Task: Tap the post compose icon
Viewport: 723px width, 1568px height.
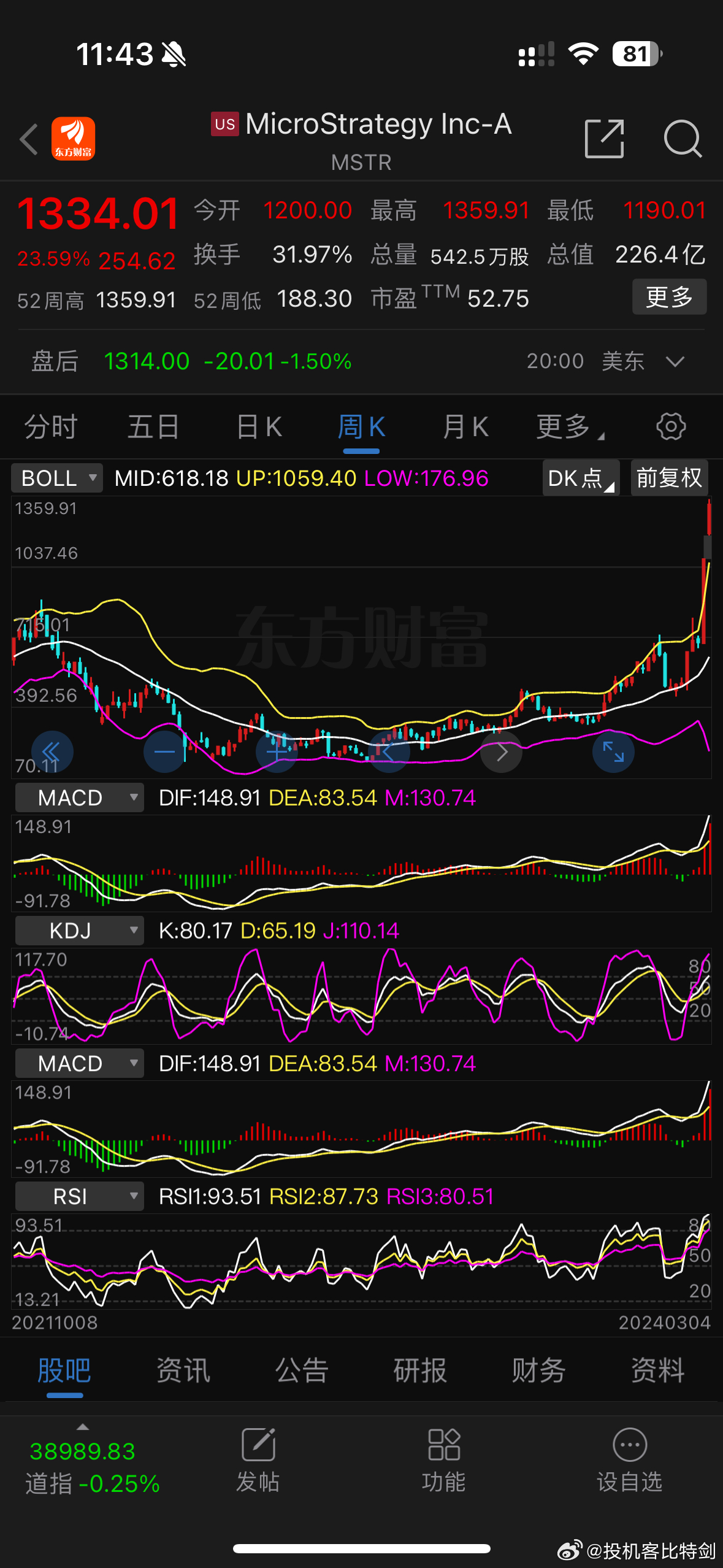Action: click(x=258, y=1445)
